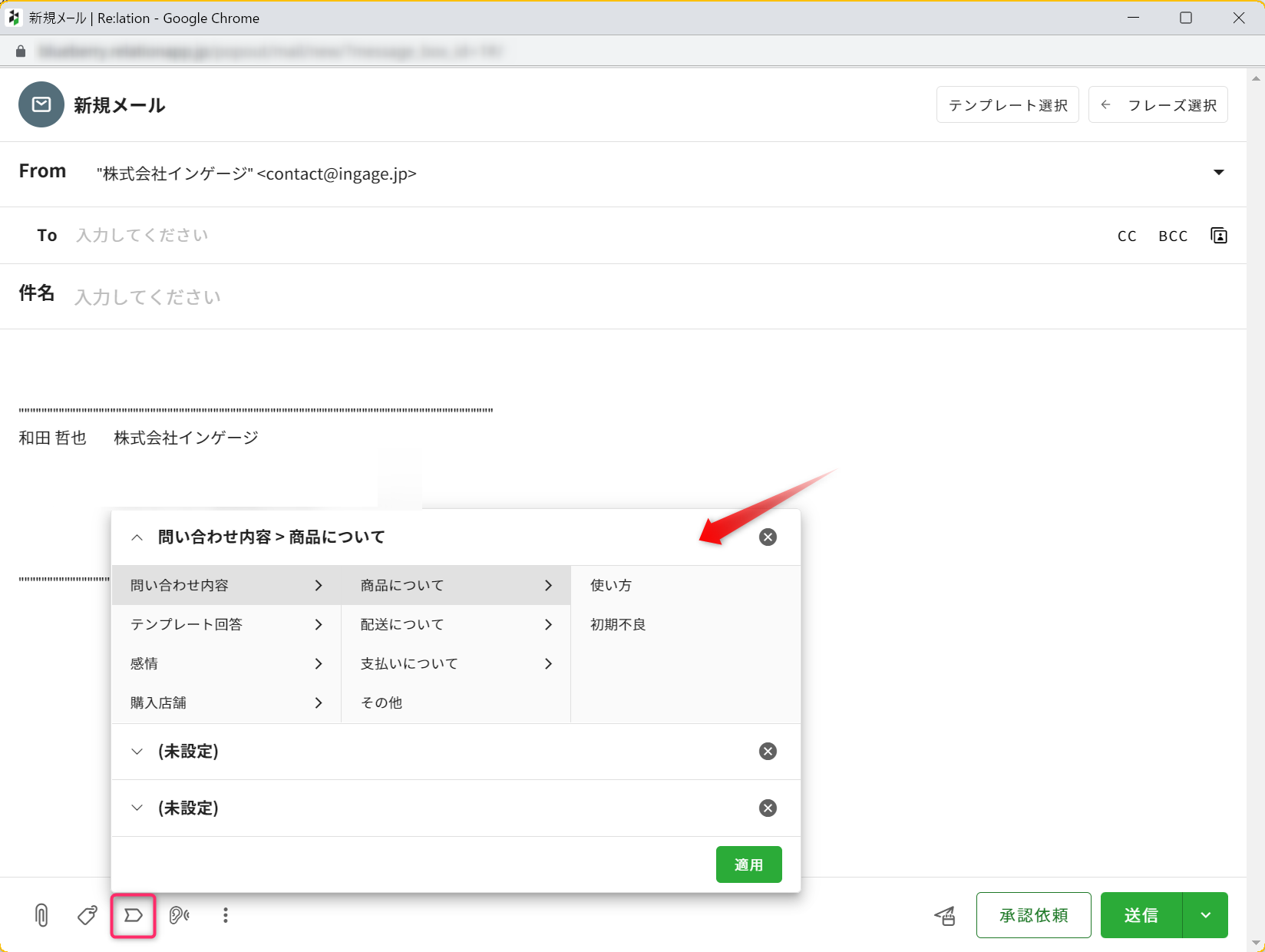
Task: Clear the 問い合わせ内容 > 商品について selection
Action: [768, 537]
